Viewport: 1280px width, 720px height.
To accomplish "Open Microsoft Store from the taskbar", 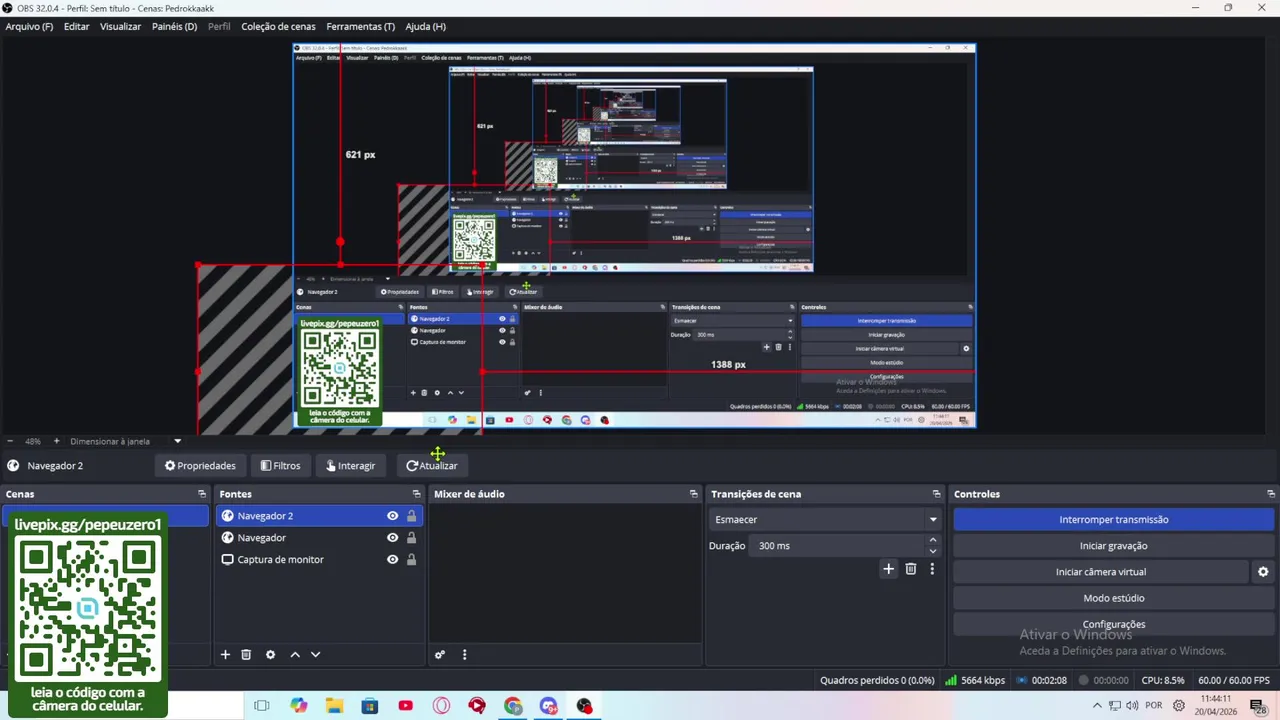I will [370, 706].
